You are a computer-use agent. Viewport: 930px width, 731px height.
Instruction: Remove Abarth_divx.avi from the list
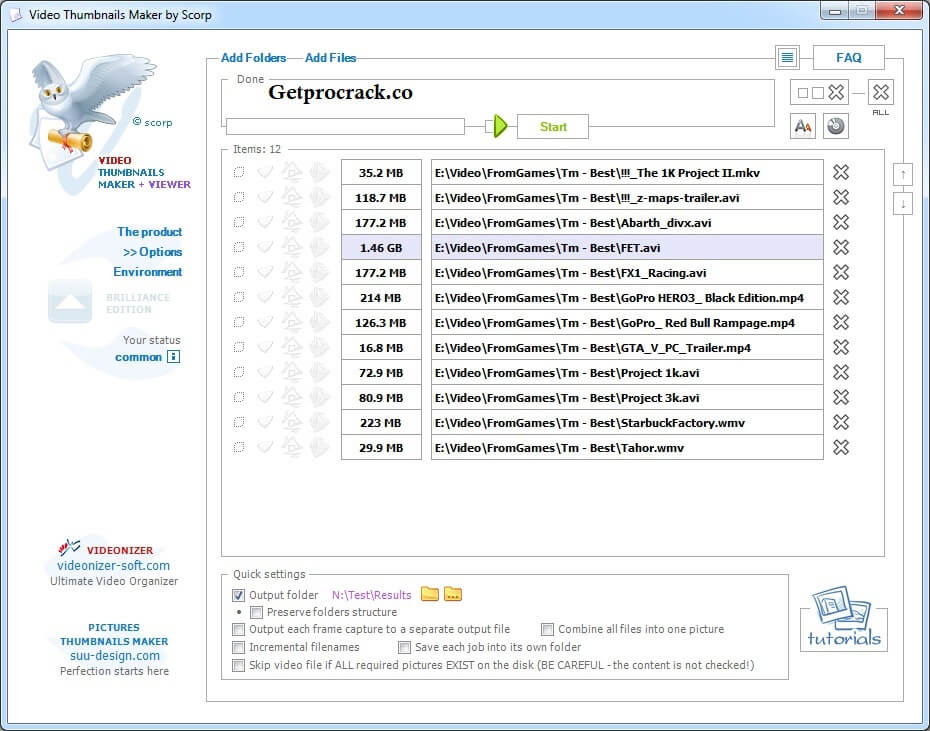pos(840,222)
